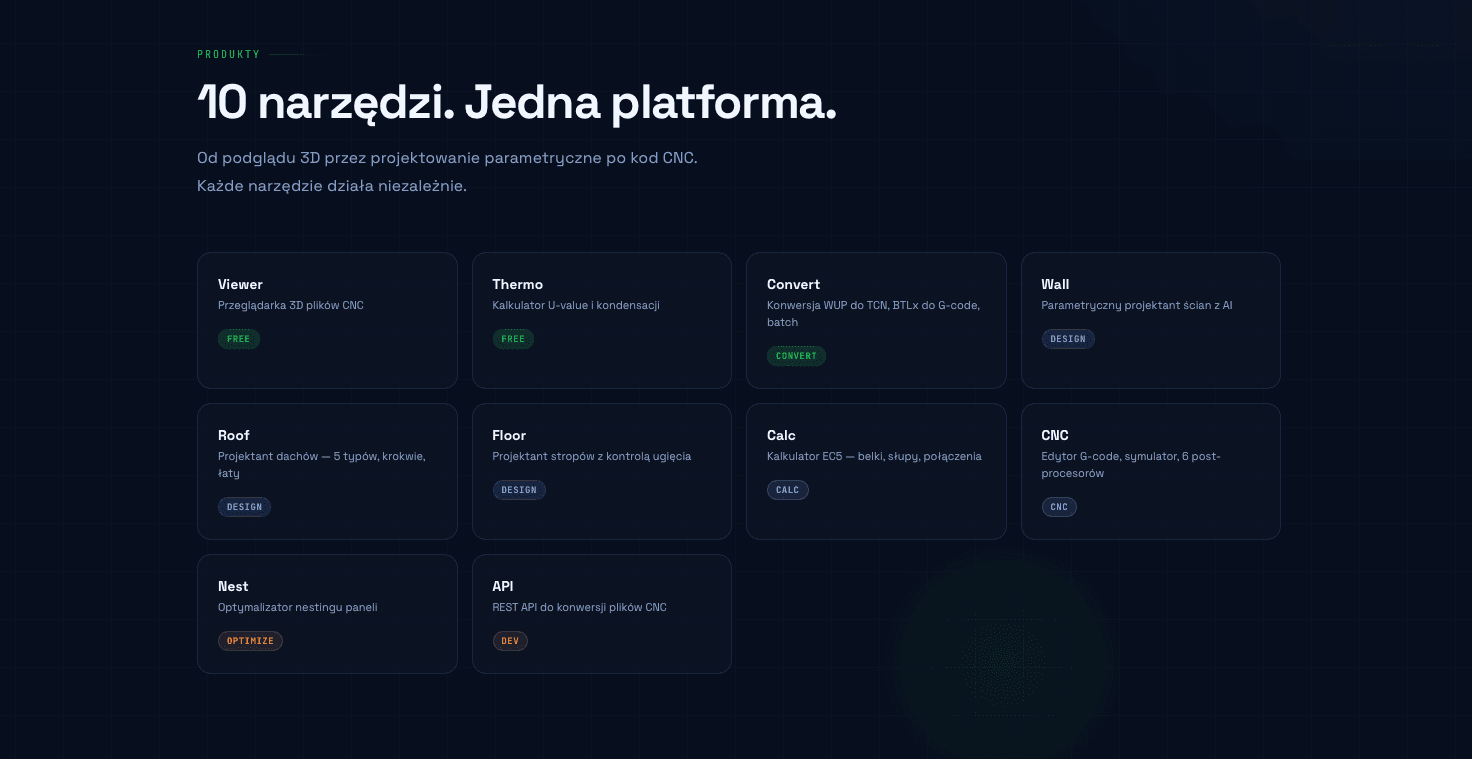This screenshot has width=1472, height=759.
Task: Click the DESIGN badge on Floor
Action: pyautogui.click(x=519, y=490)
